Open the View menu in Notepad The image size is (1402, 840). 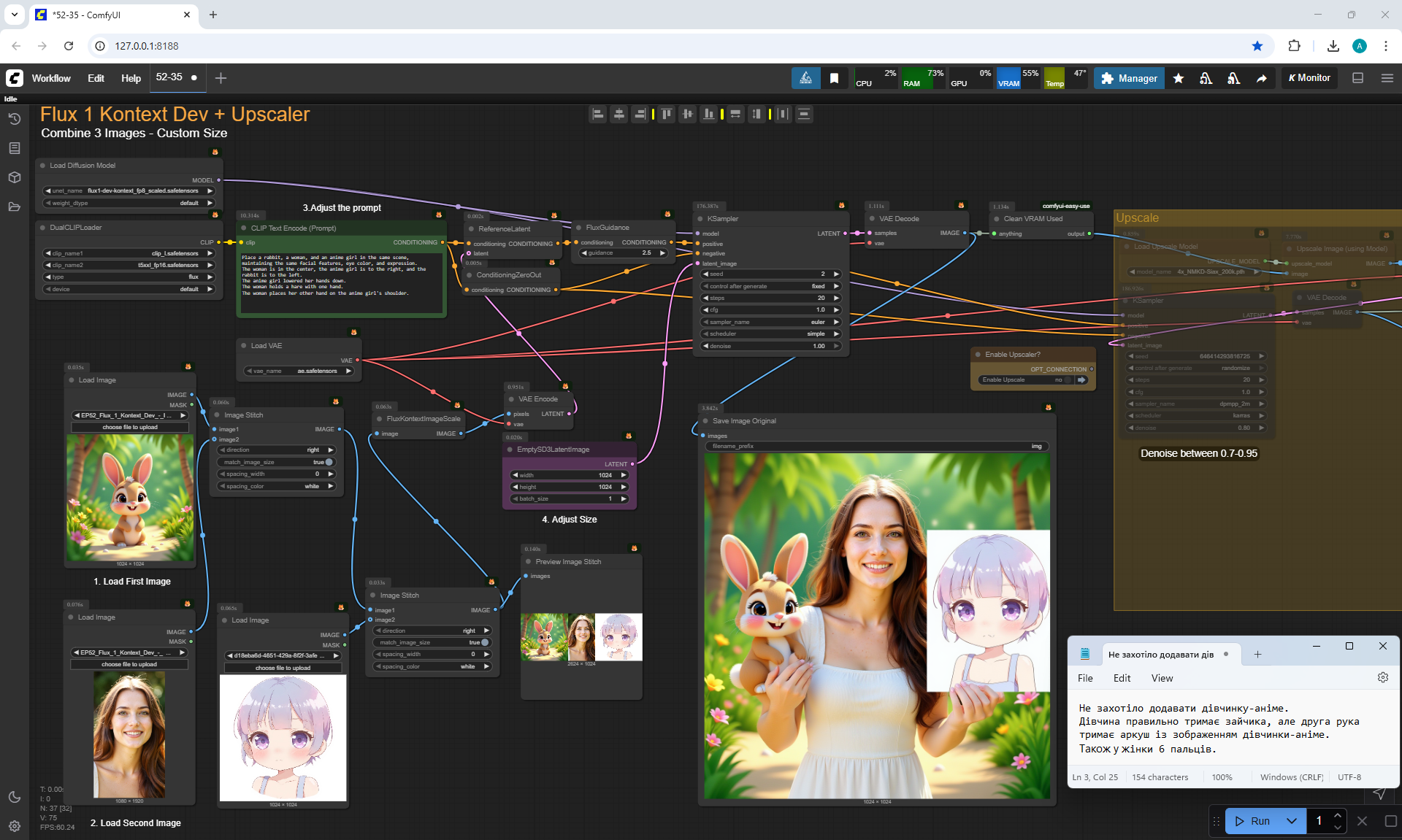coord(1162,678)
